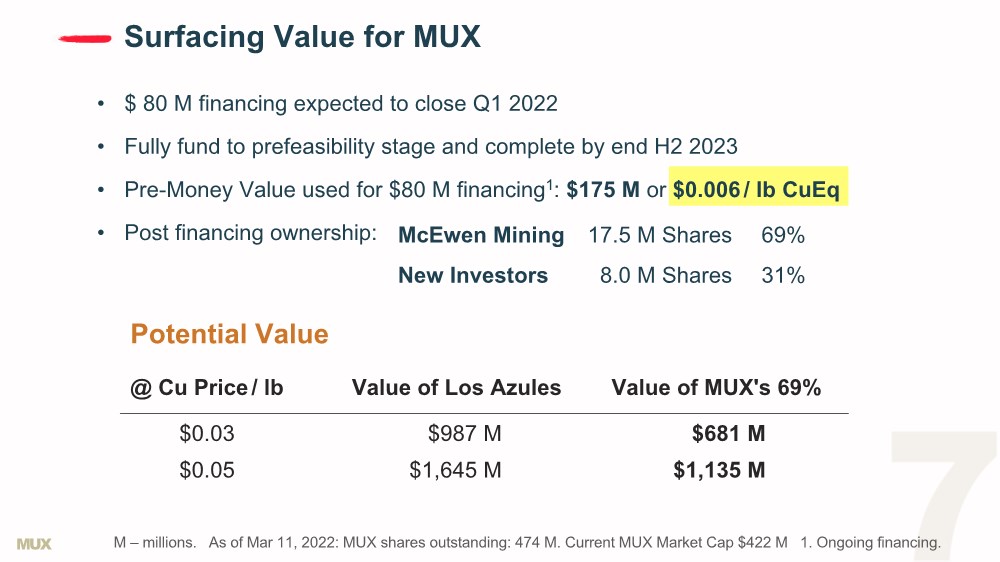This screenshot has height=562, width=1000.
Task: Click the bold $175 M pre-money value
Action: (602, 191)
